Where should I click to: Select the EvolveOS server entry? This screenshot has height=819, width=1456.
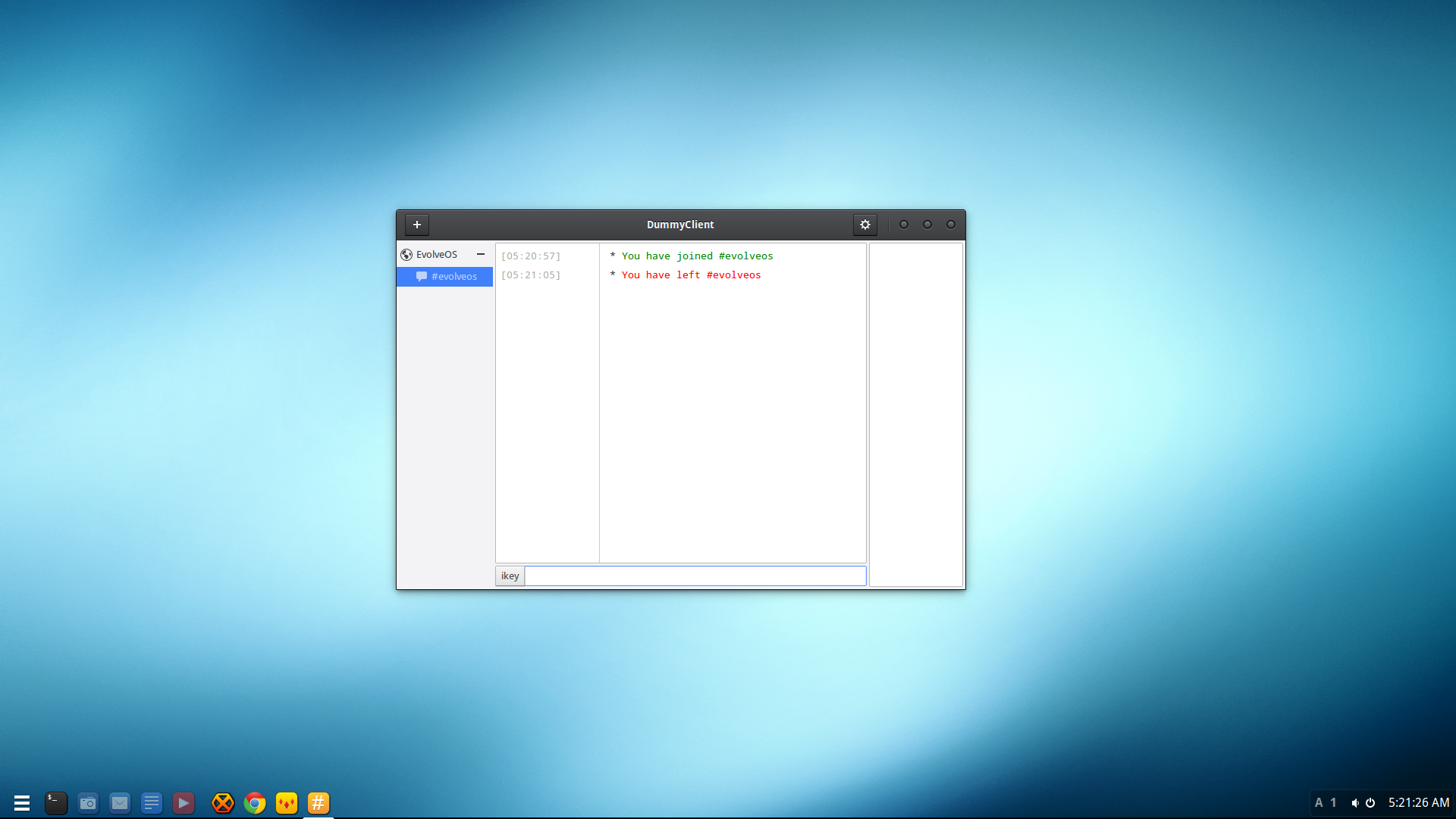(437, 255)
